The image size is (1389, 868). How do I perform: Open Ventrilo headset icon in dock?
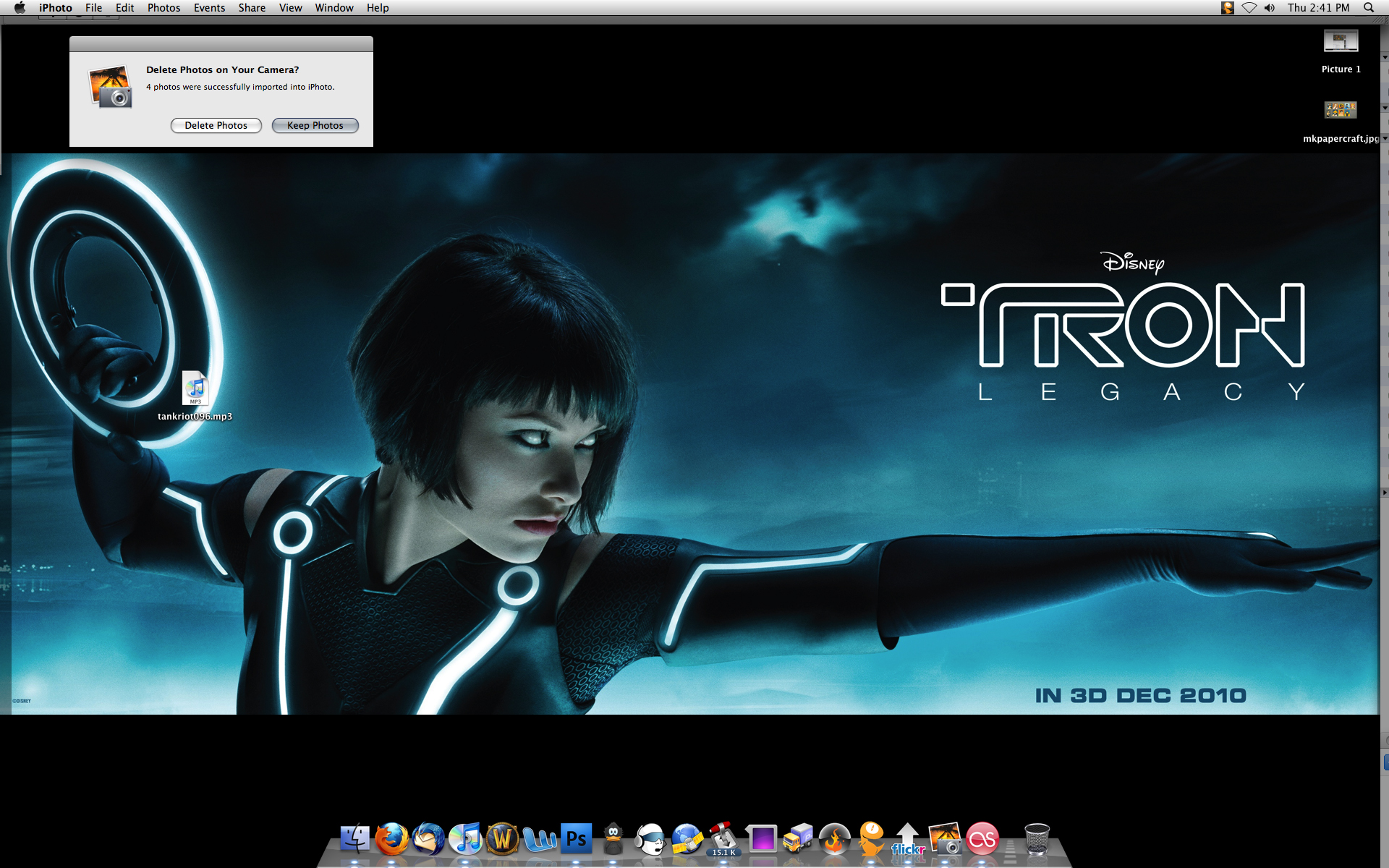click(x=650, y=839)
